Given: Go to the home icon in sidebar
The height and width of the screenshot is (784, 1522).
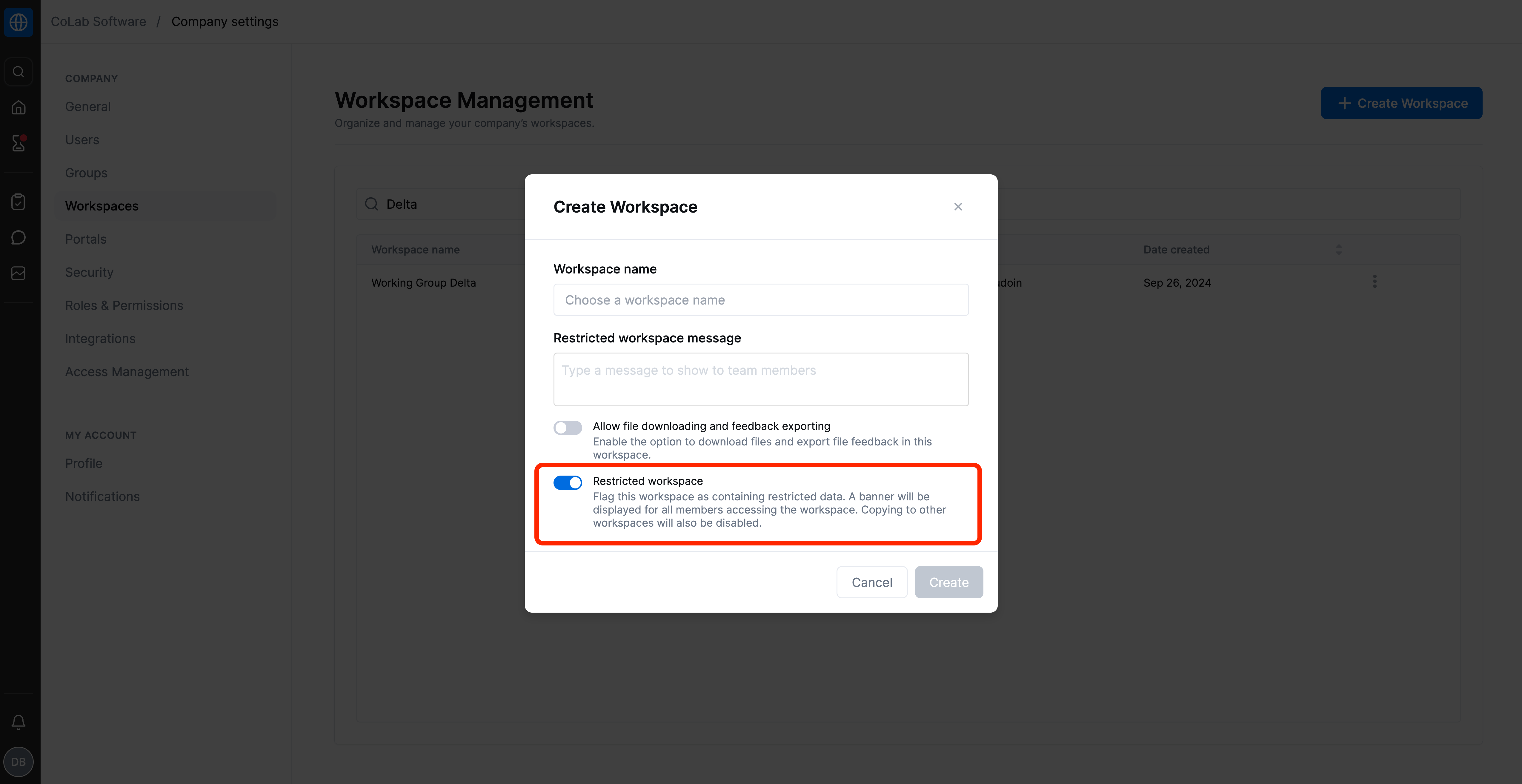Looking at the screenshot, I should (x=18, y=107).
